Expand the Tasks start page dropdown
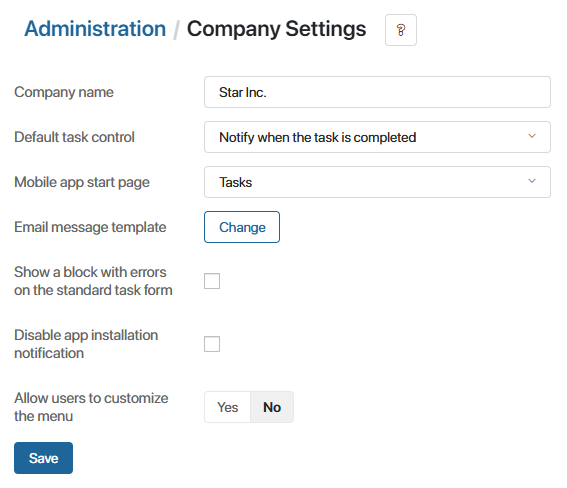Screen dimensions: 567x488 [377, 182]
